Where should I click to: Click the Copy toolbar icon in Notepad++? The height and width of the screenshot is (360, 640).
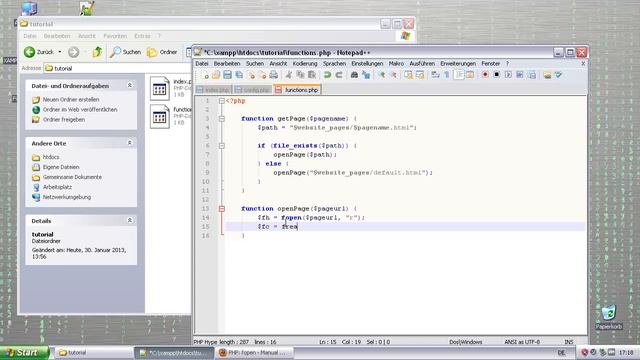pyautogui.click(x=300, y=75)
